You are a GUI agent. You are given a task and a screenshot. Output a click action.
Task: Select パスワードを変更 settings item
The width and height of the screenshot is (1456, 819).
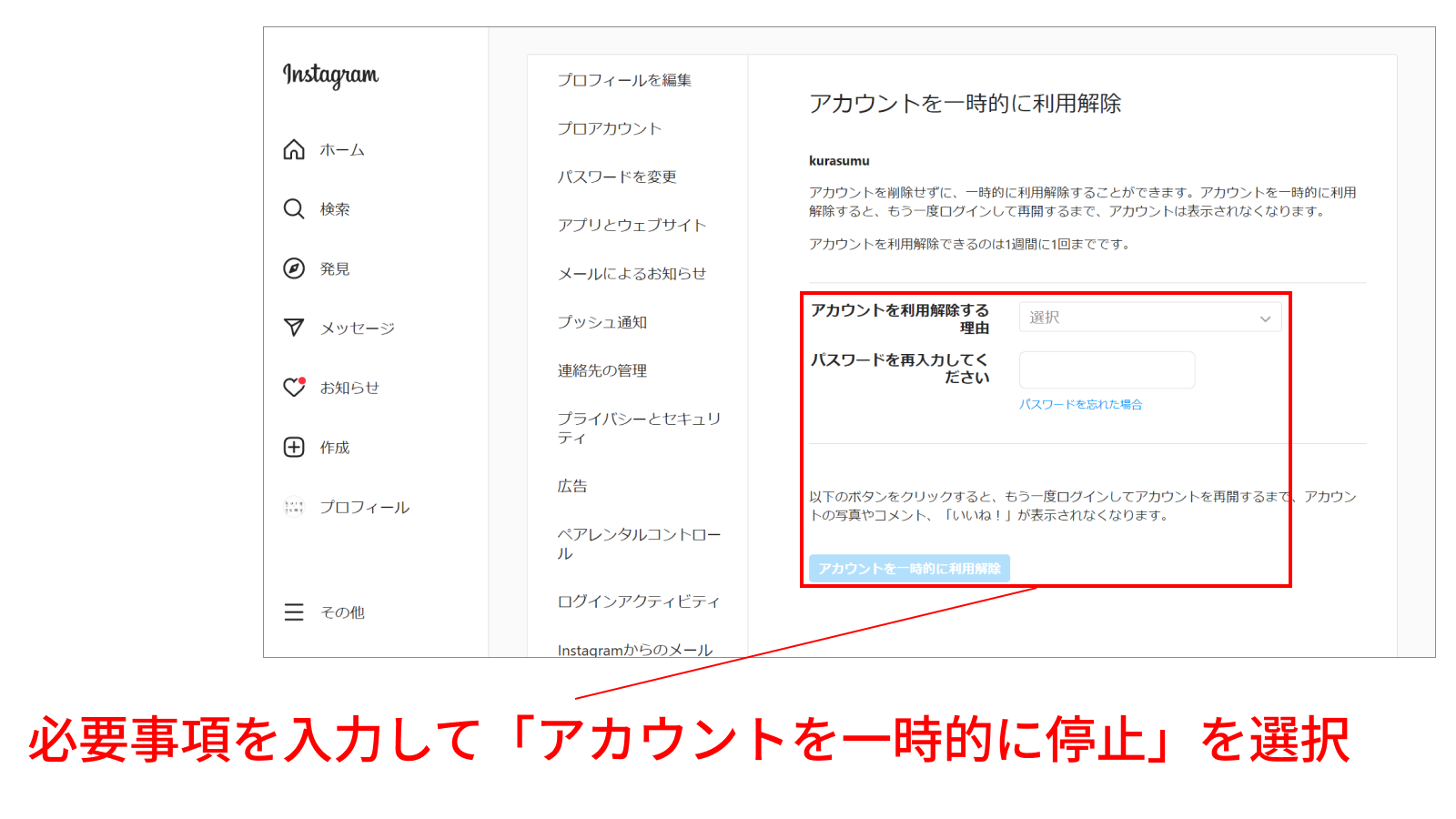[x=617, y=177]
